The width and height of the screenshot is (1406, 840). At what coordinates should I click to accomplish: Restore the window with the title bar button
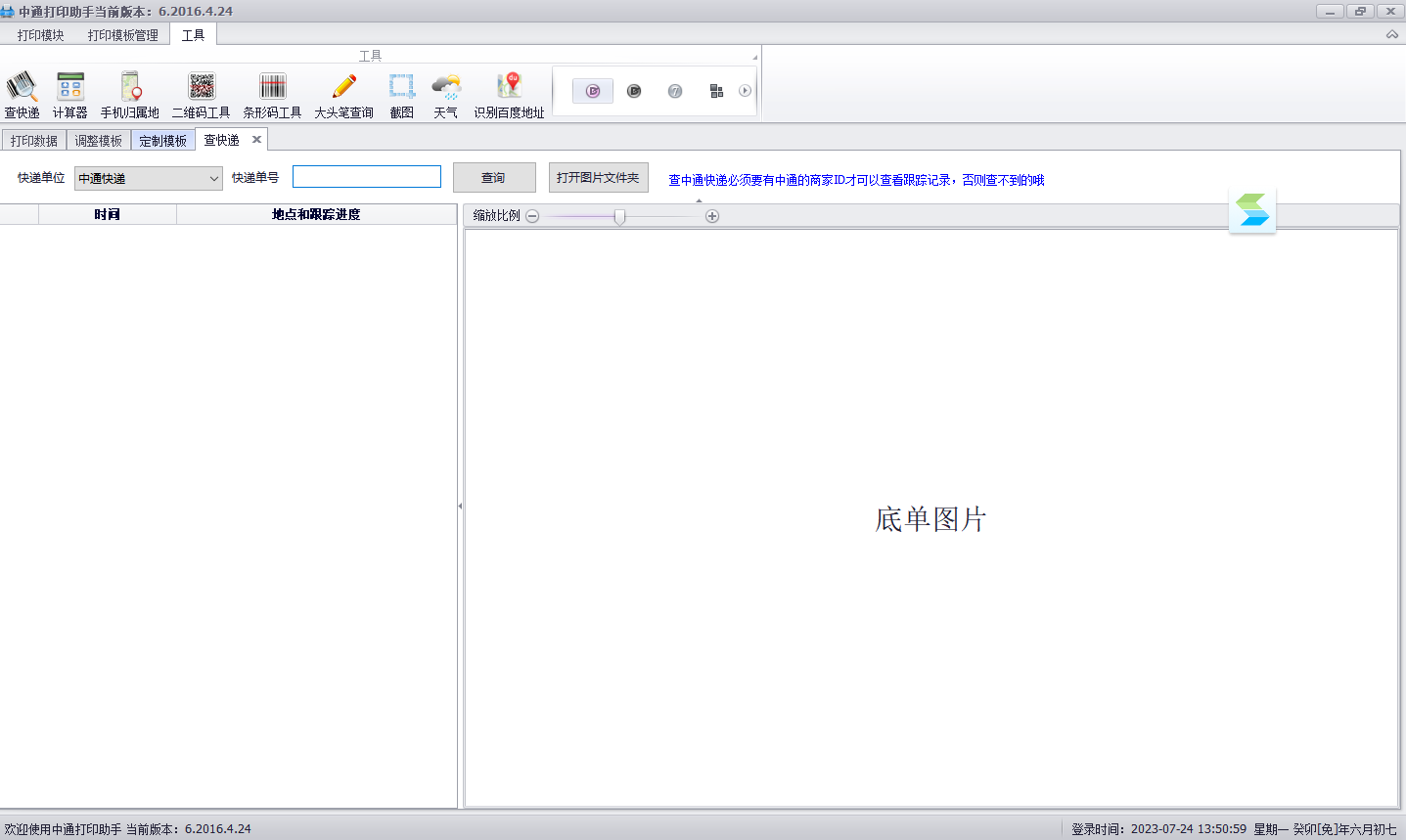coord(1360,11)
